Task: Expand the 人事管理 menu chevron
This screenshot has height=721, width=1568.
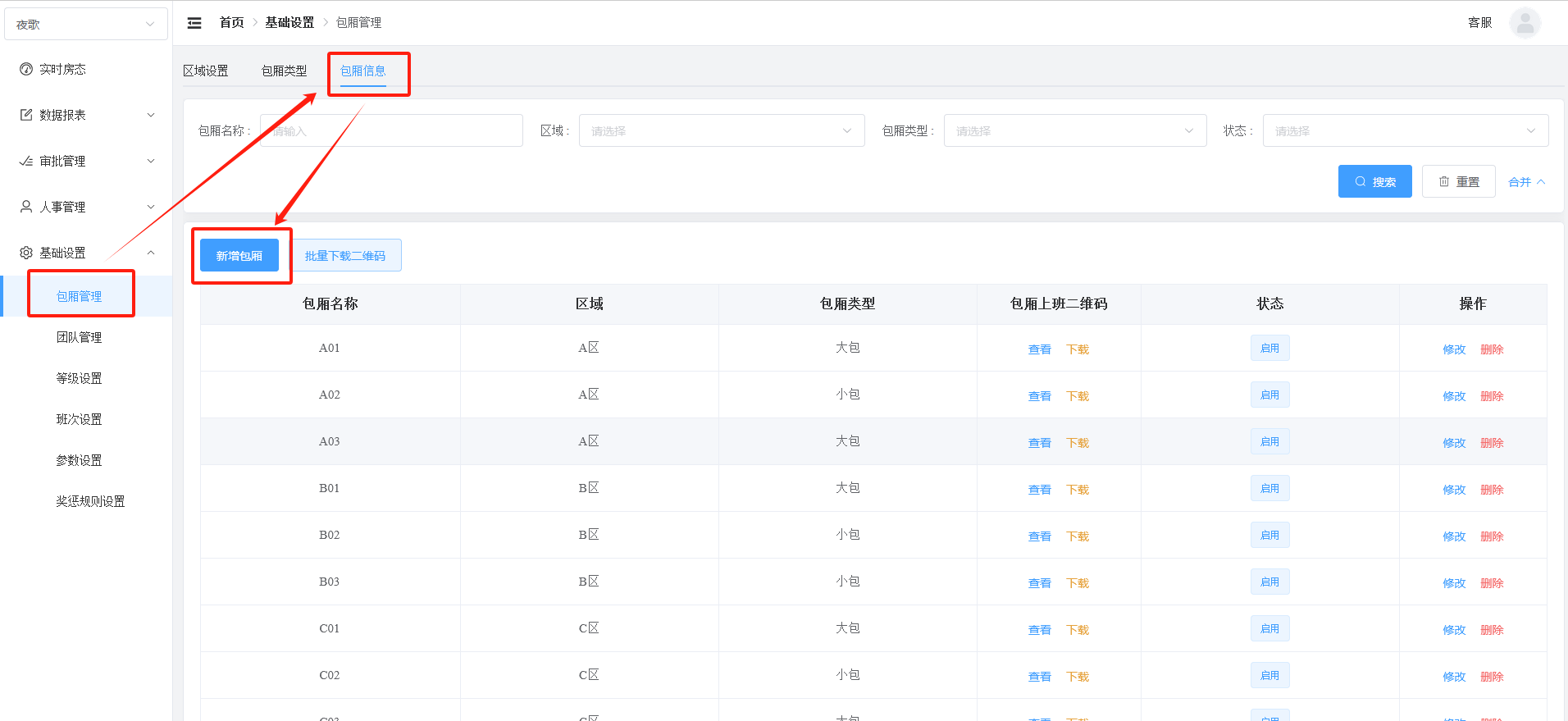Action: click(x=151, y=207)
